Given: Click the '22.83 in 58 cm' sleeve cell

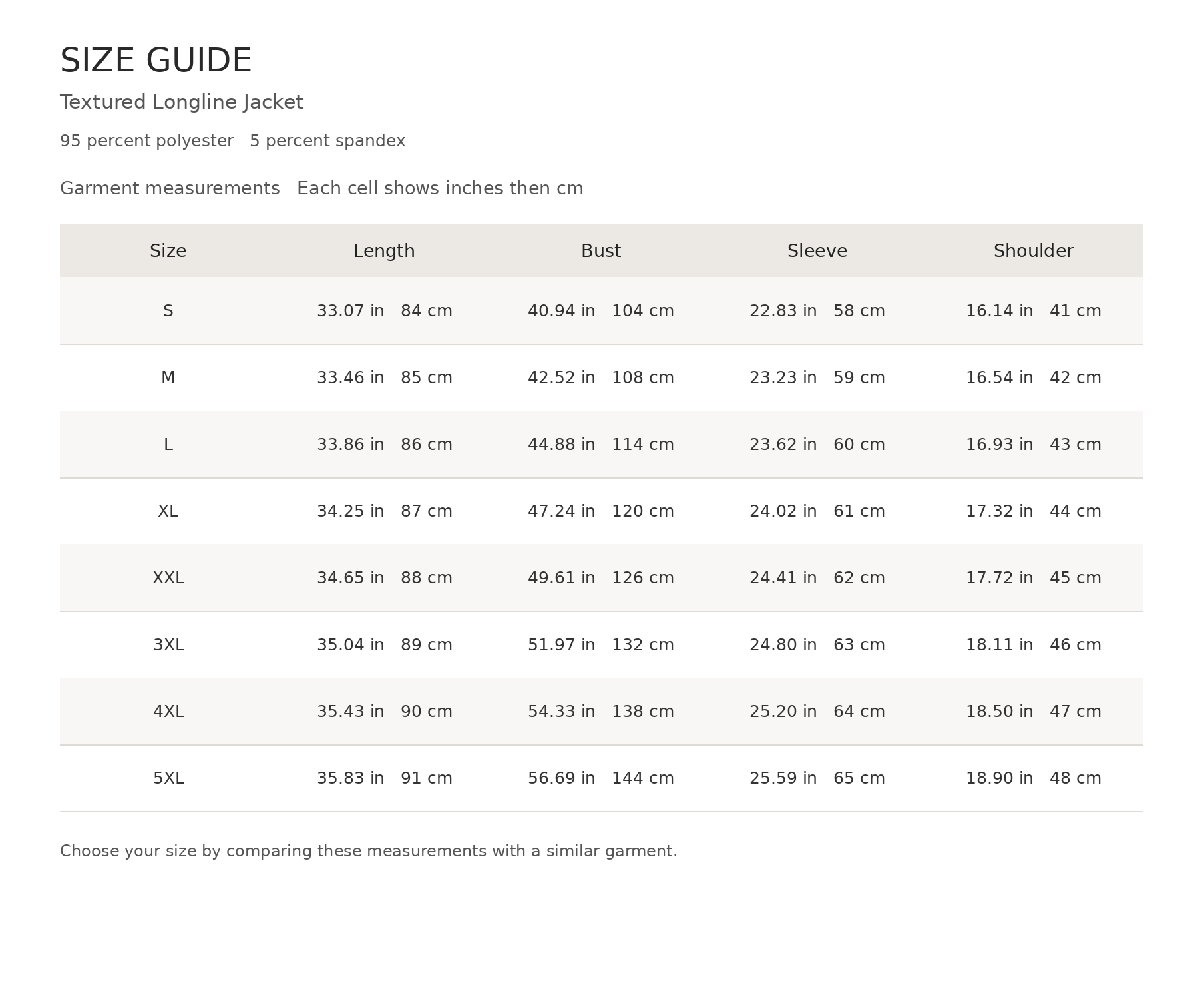Looking at the screenshot, I should pyautogui.click(x=817, y=311).
